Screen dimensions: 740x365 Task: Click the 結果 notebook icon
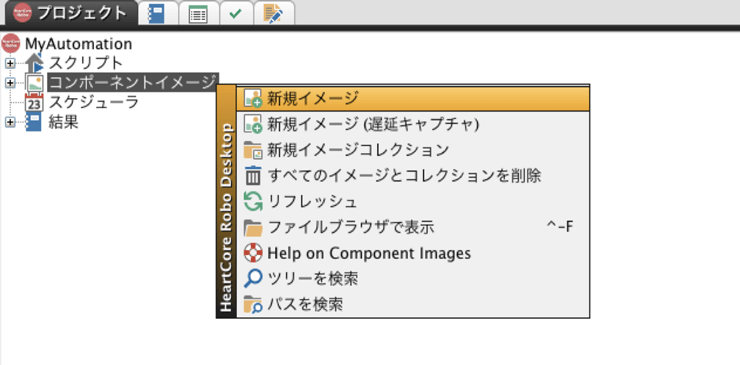click(x=34, y=122)
